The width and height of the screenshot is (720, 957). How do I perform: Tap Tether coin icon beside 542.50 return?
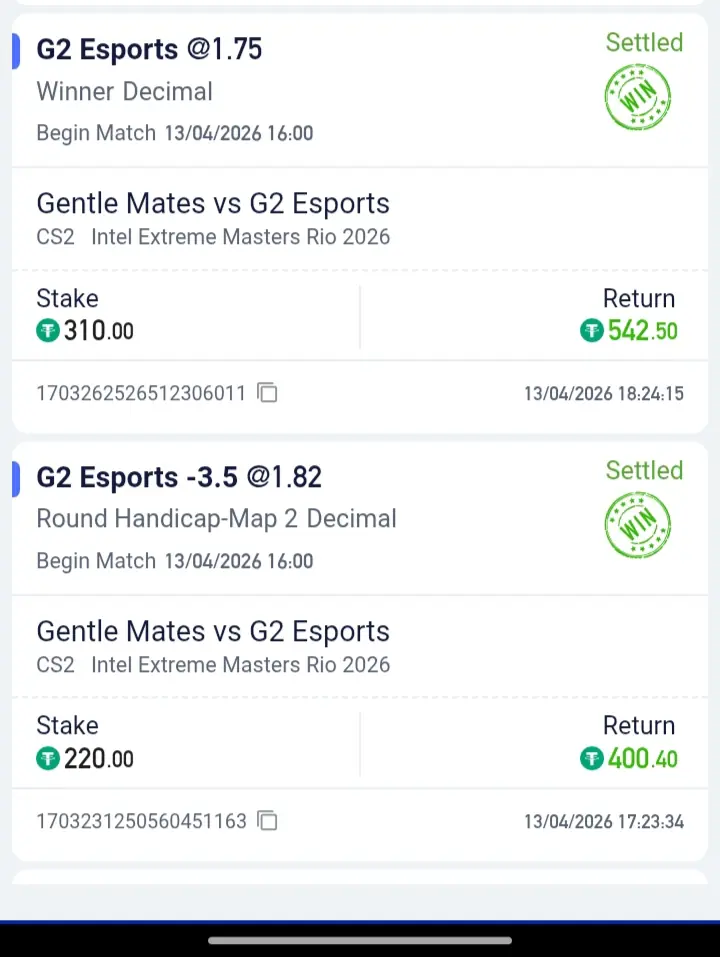click(592, 331)
